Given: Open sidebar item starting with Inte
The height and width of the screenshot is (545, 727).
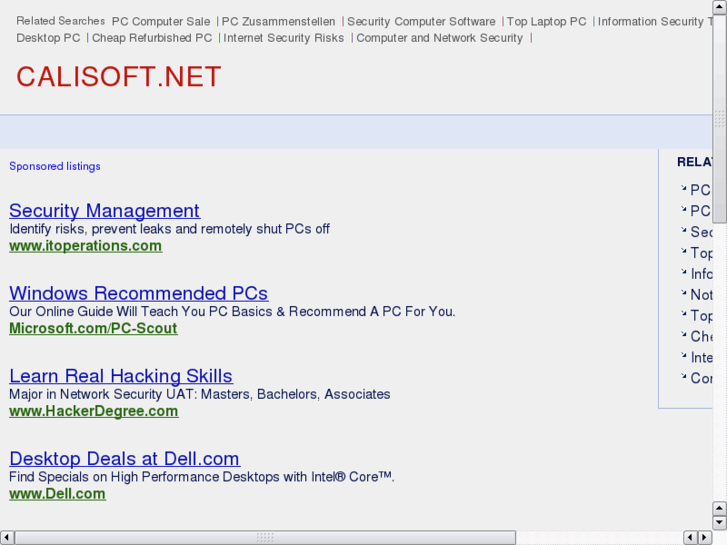Looking at the screenshot, I should click(701, 357).
